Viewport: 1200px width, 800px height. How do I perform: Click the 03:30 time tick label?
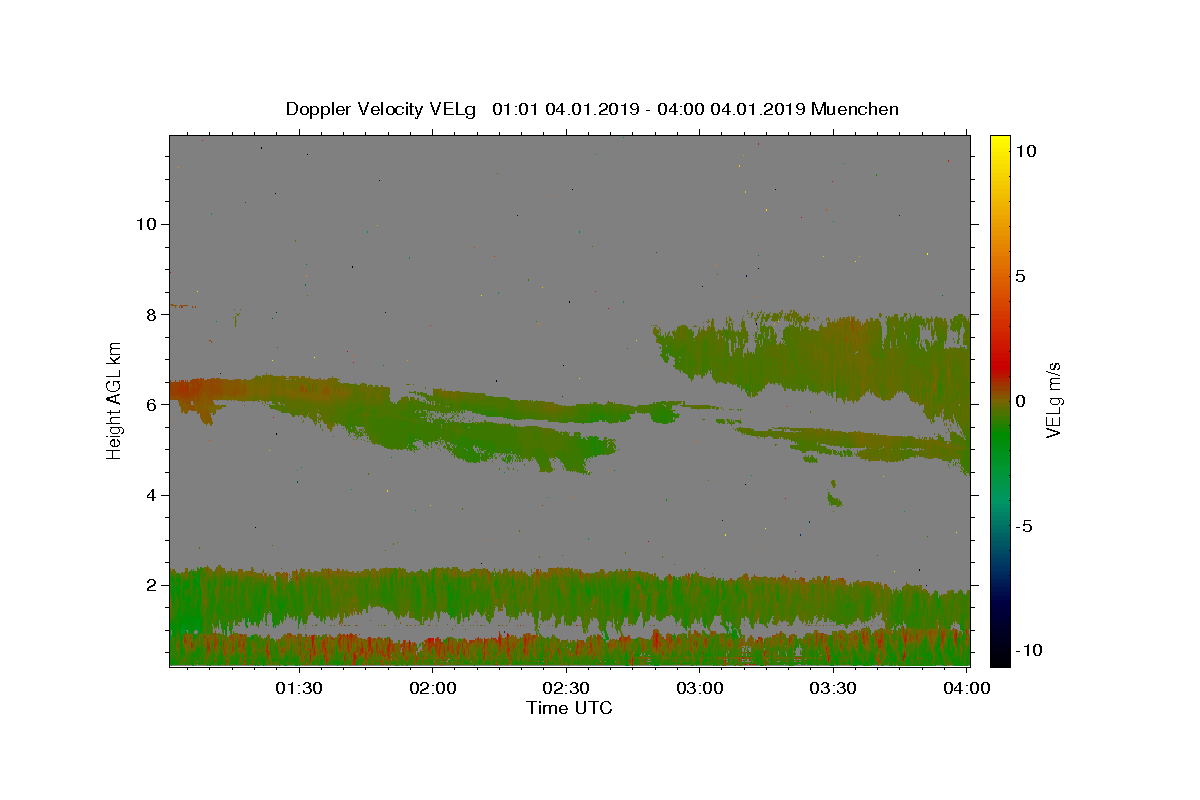point(832,688)
